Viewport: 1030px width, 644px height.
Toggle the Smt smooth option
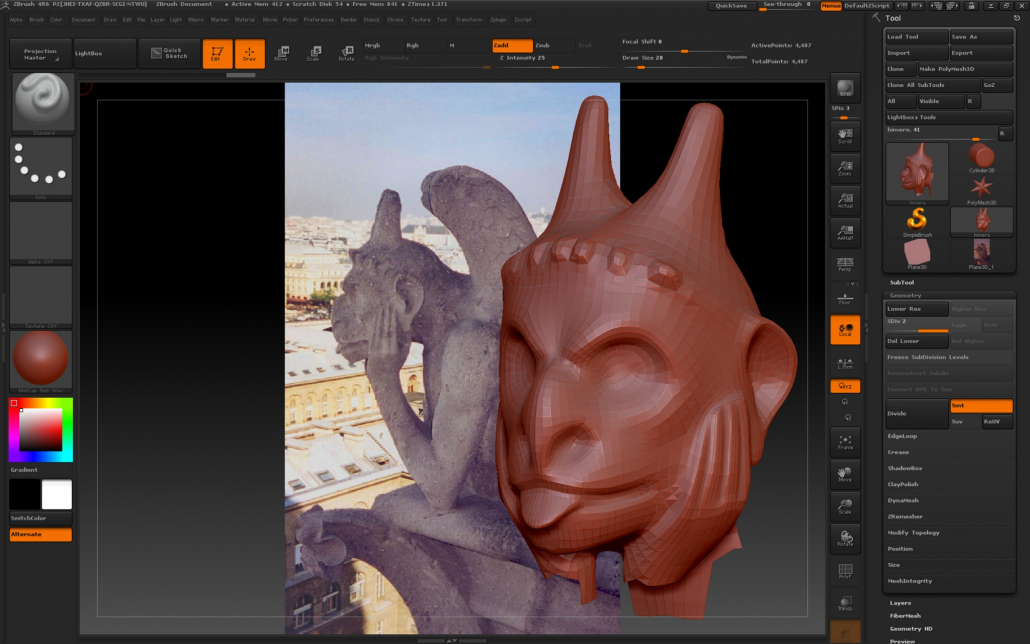(x=980, y=405)
